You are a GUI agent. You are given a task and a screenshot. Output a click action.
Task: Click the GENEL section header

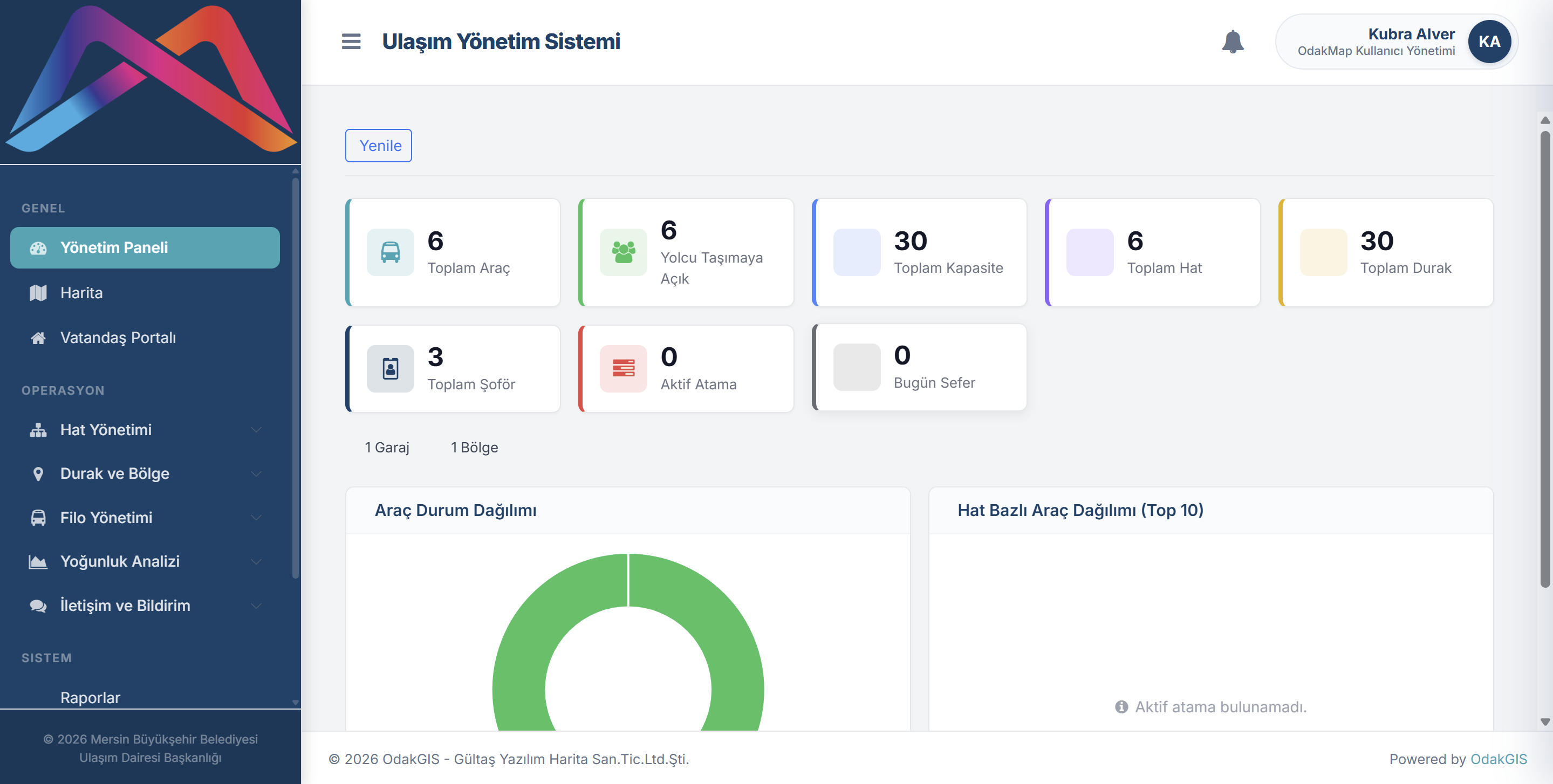pyautogui.click(x=43, y=209)
